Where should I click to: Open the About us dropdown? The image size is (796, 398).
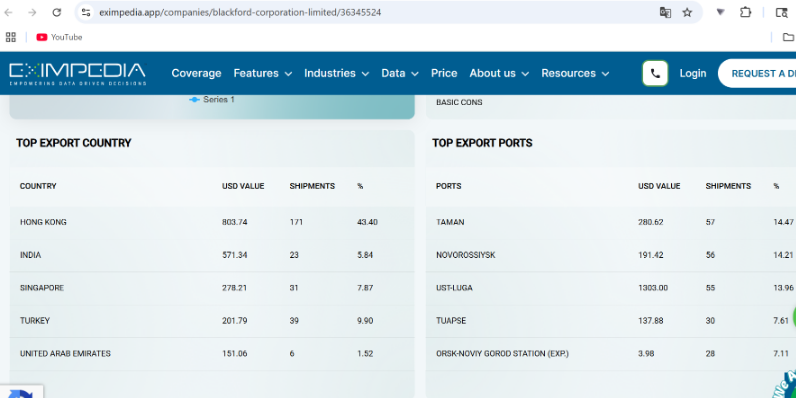tap(499, 73)
